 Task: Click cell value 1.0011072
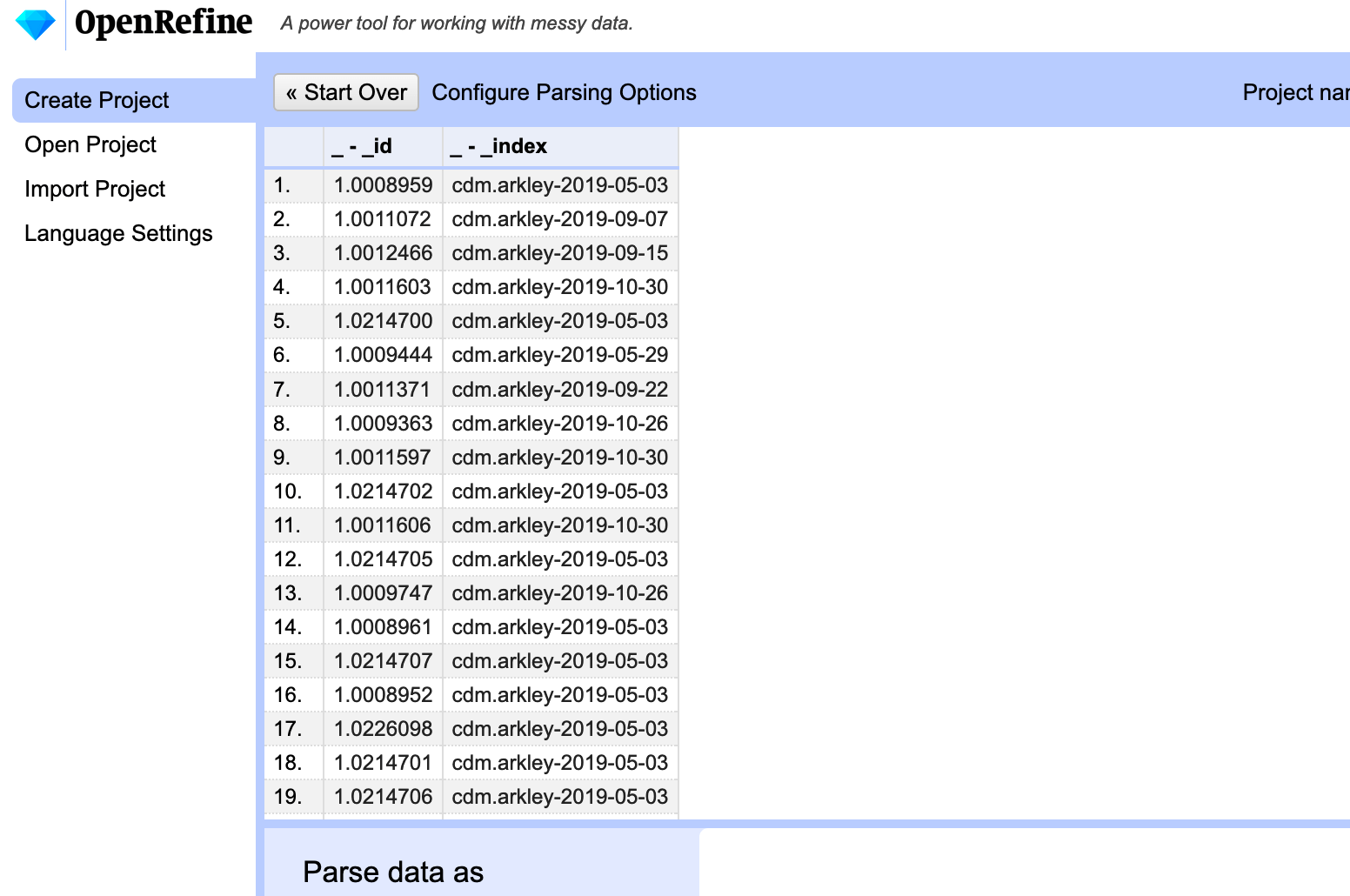(x=383, y=219)
